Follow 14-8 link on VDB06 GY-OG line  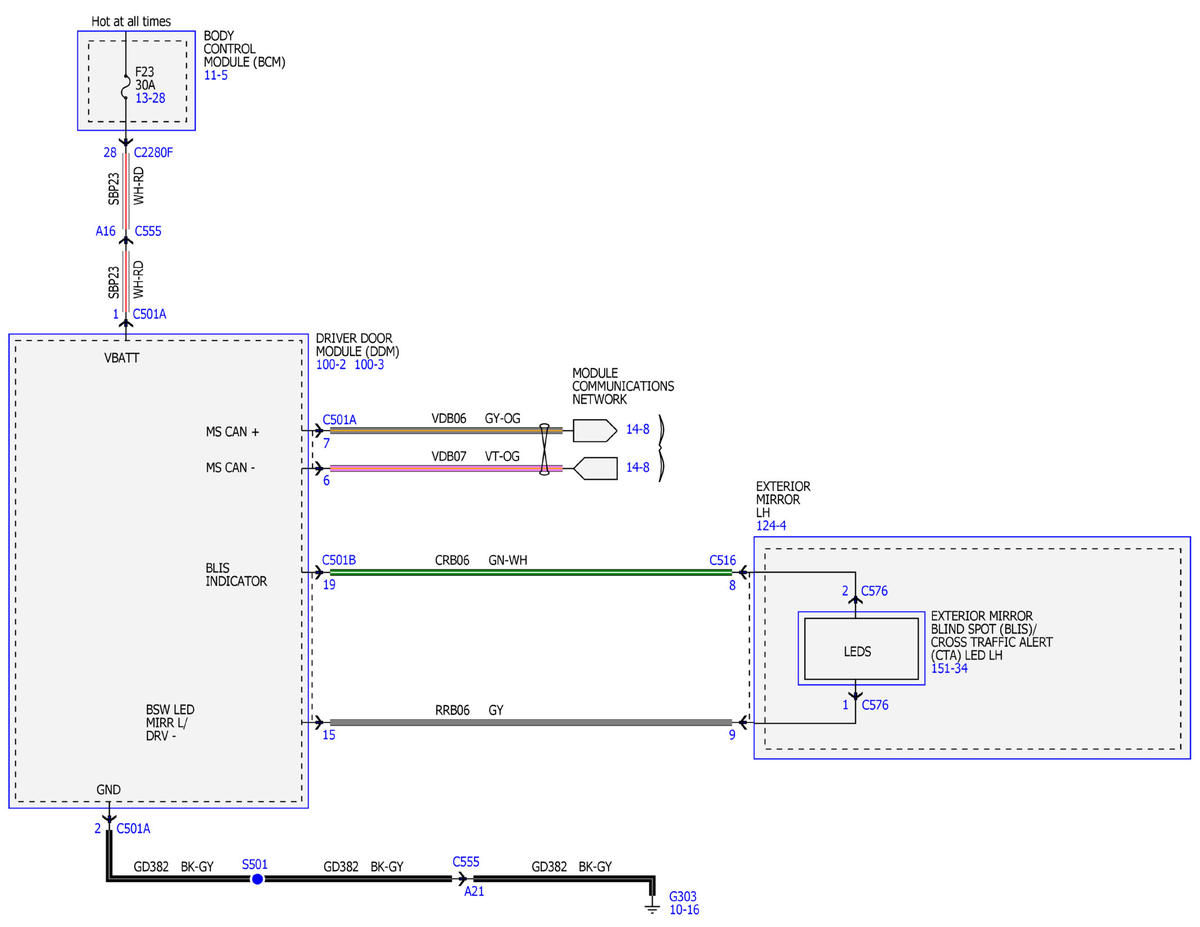[x=637, y=429]
